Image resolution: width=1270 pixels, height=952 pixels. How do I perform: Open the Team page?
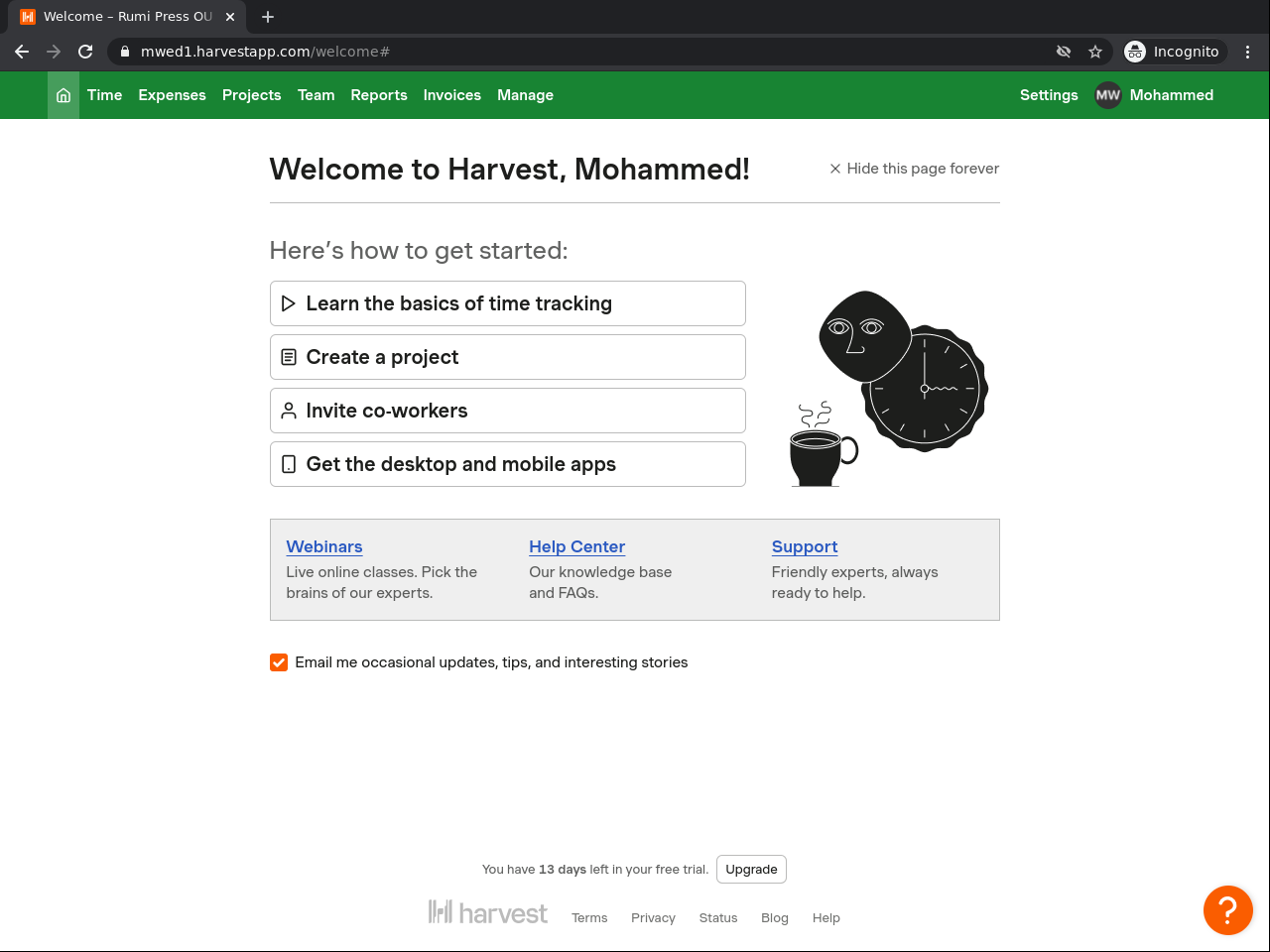pyautogui.click(x=317, y=95)
